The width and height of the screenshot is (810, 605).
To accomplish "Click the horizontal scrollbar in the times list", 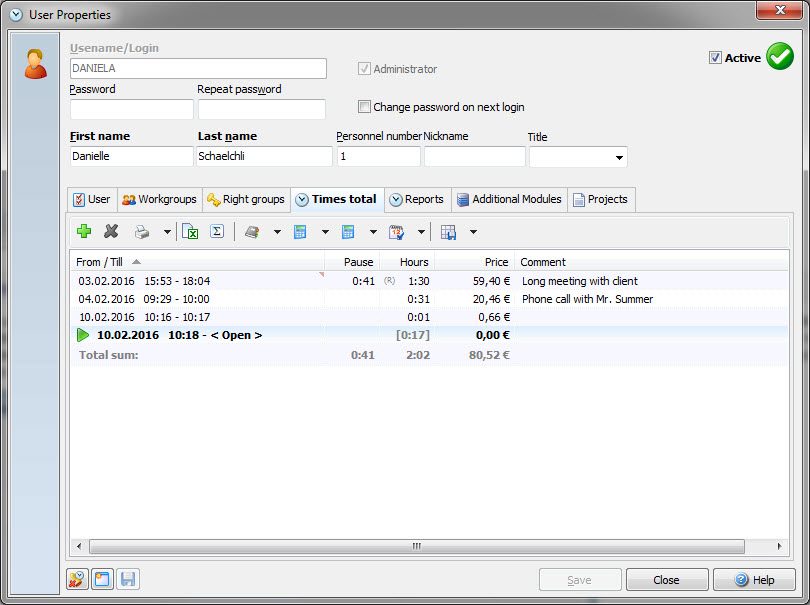I will pyautogui.click(x=416, y=547).
